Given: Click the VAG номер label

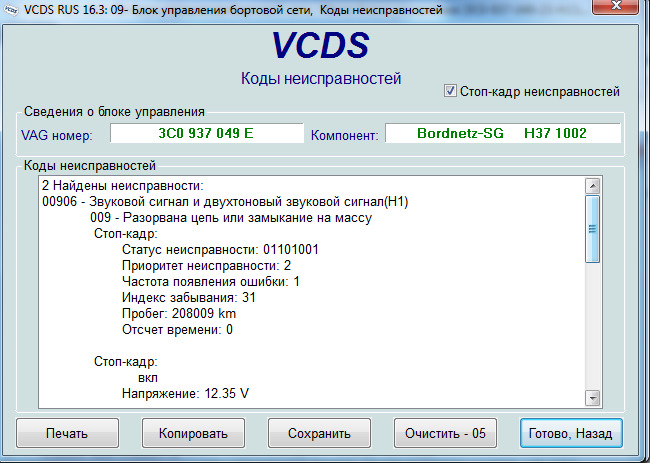Looking at the screenshot, I should click(x=57, y=135).
